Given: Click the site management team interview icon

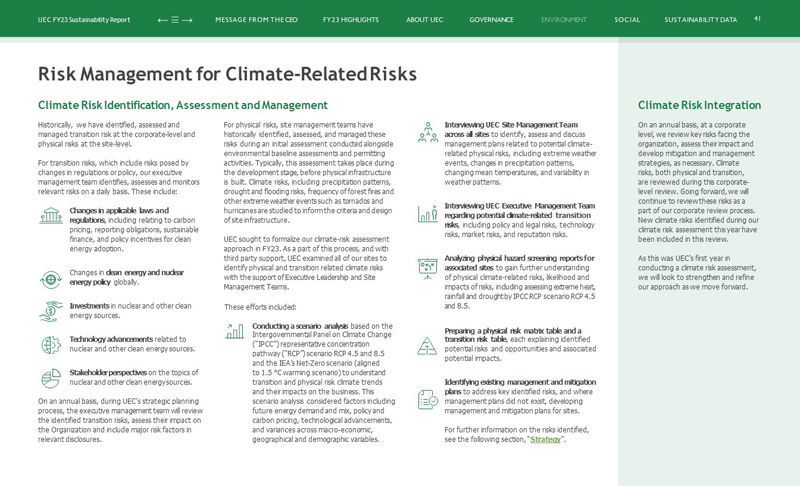Looking at the screenshot, I should click(427, 132).
